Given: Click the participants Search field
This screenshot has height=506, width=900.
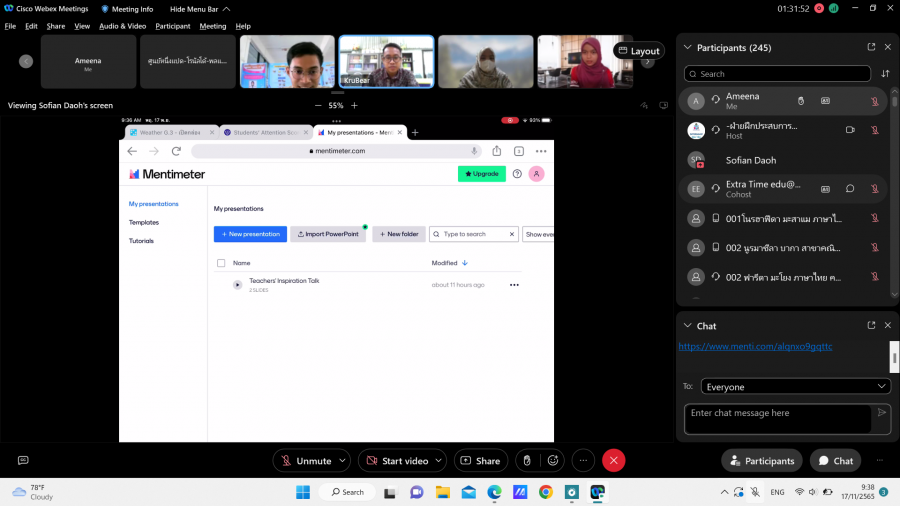Looking at the screenshot, I should pyautogui.click(x=777, y=74).
